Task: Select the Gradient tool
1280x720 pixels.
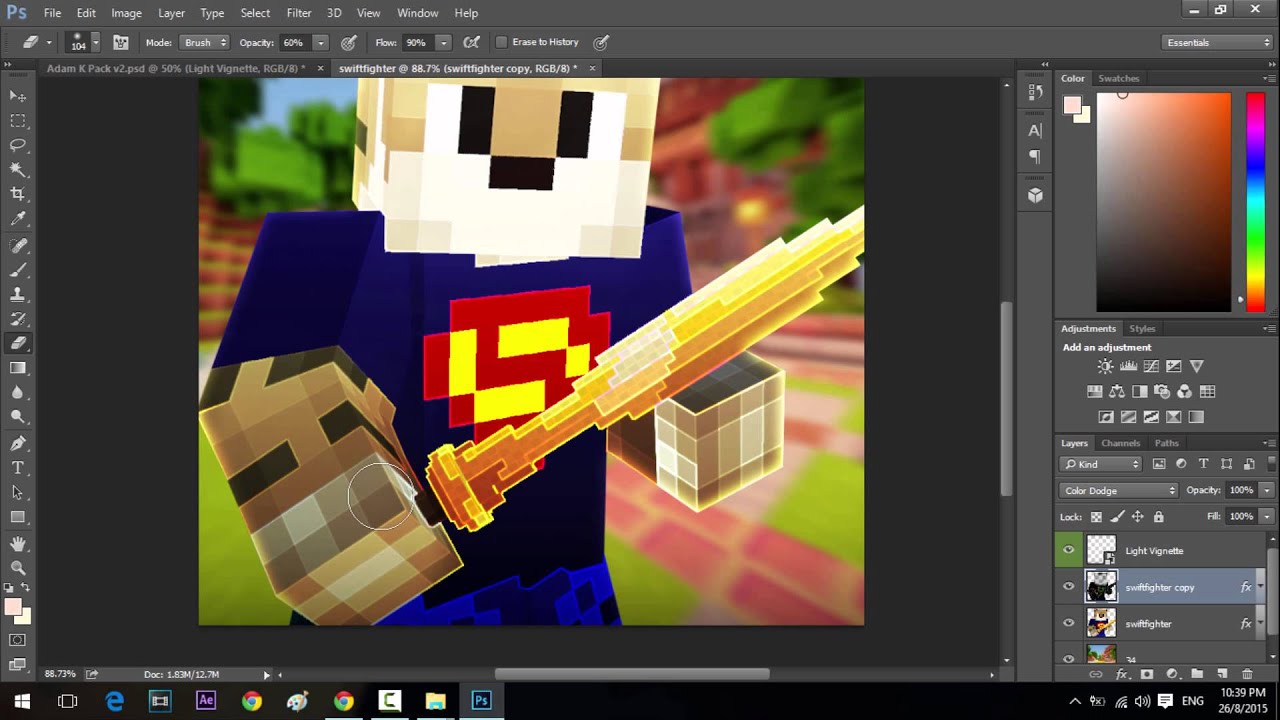Action: (x=18, y=368)
